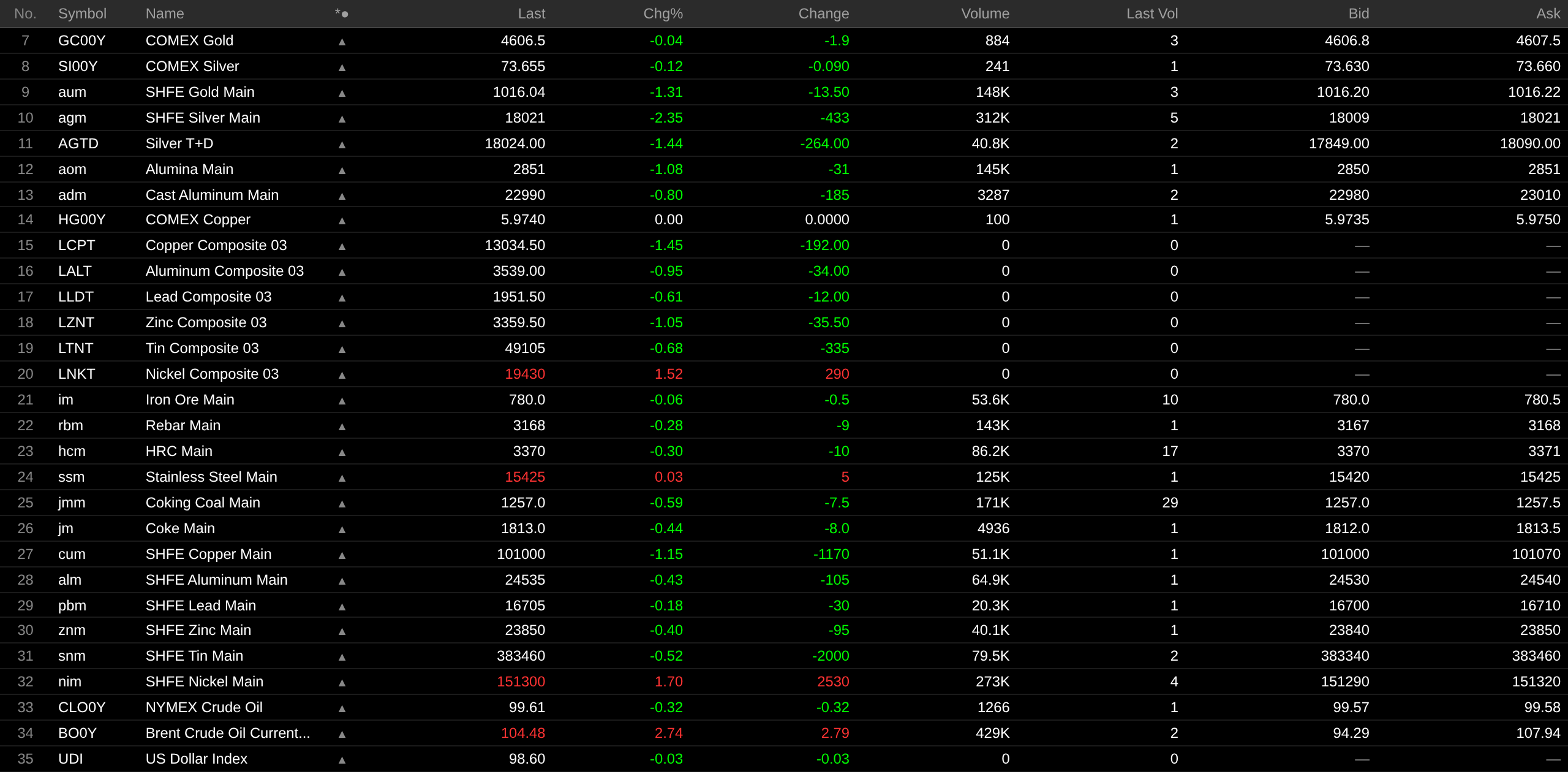Sort by the Volume column header
1568x782 pixels.
pos(984,13)
